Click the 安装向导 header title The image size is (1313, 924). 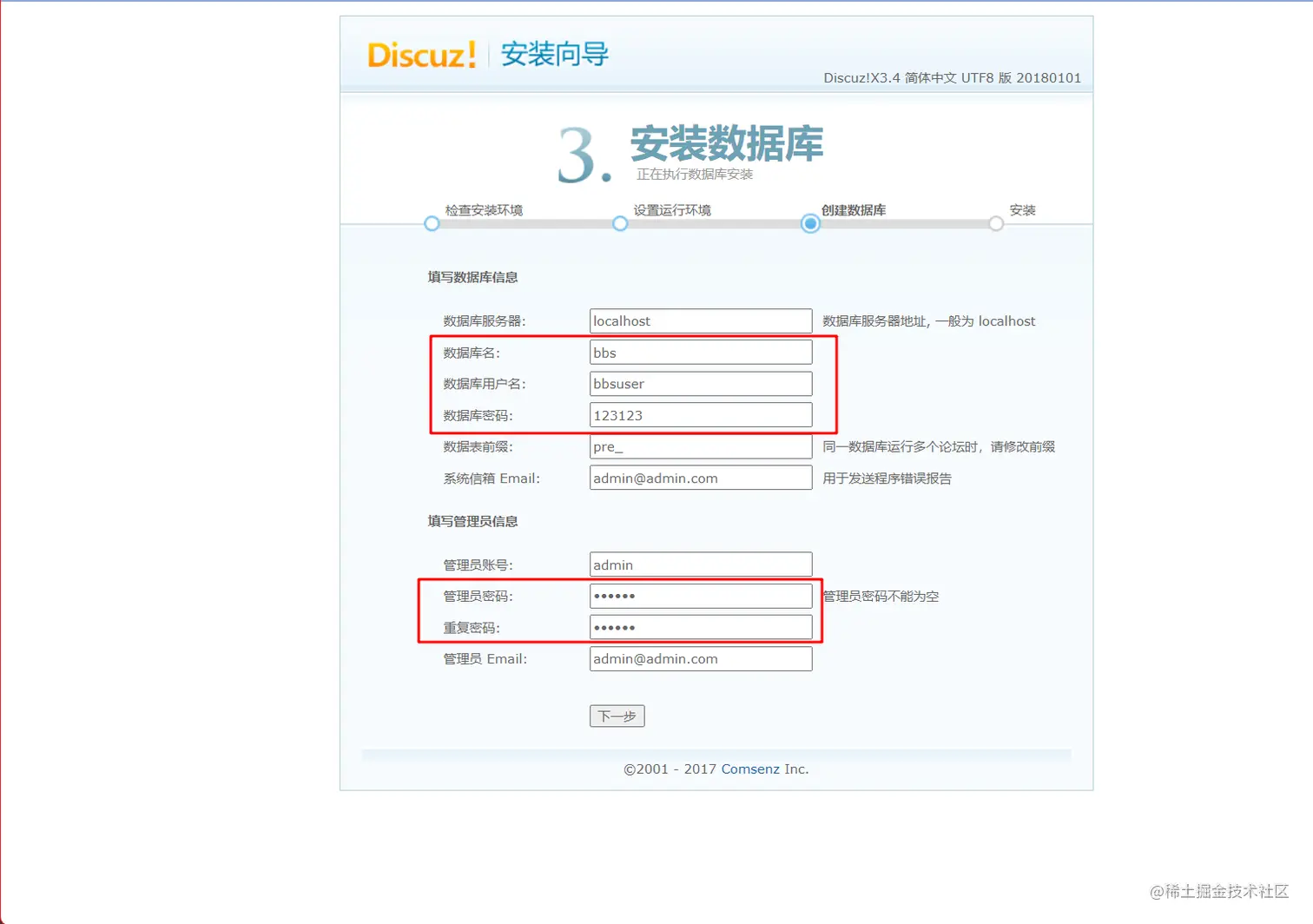click(x=555, y=55)
